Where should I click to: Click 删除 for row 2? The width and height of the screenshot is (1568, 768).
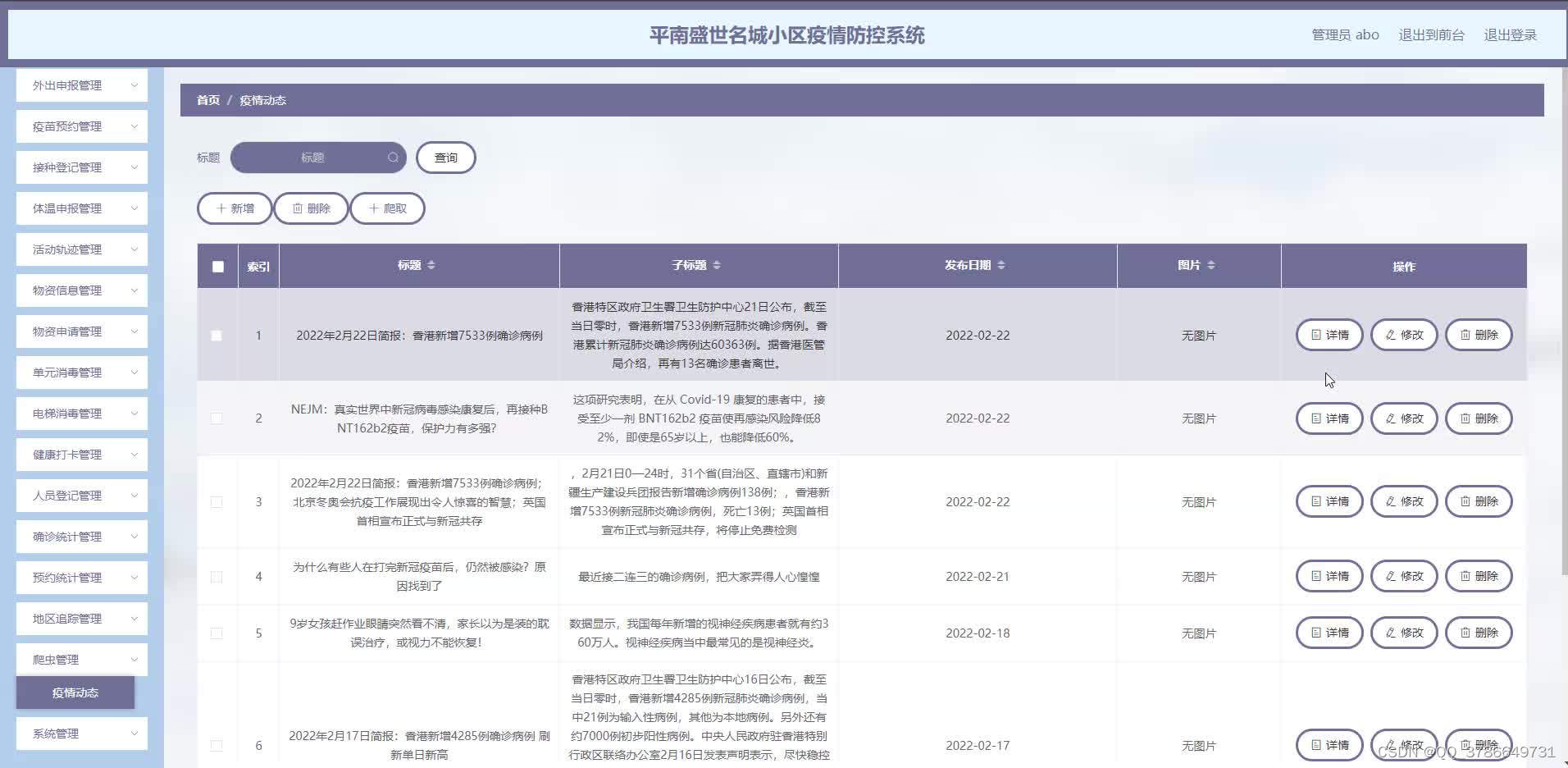1479,418
